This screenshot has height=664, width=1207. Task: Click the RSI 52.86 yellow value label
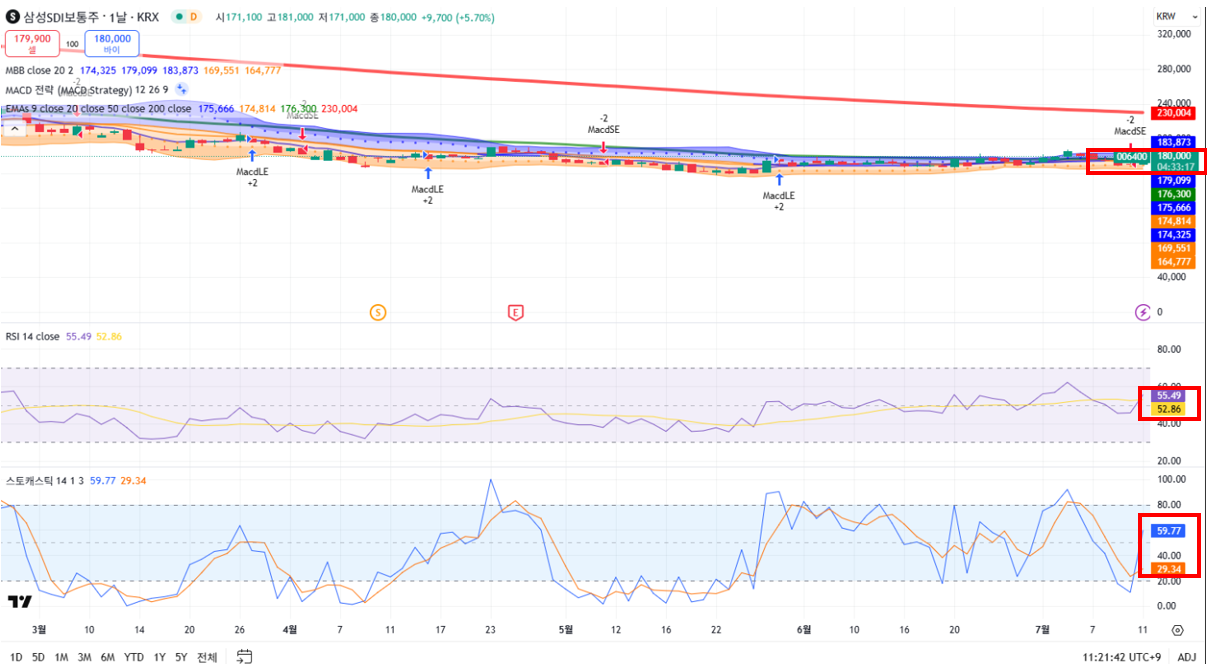pyautogui.click(x=1168, y=409)
